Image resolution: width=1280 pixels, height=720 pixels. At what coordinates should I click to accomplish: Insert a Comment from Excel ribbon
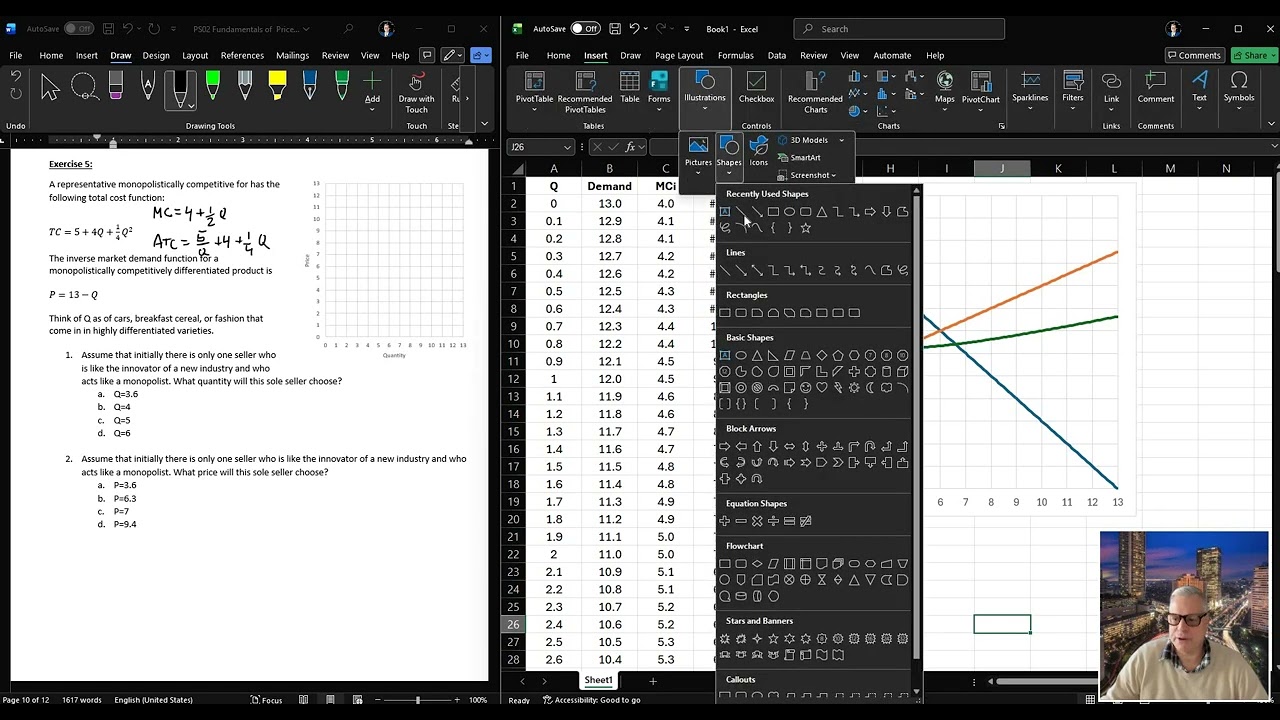coord(1155,88)
